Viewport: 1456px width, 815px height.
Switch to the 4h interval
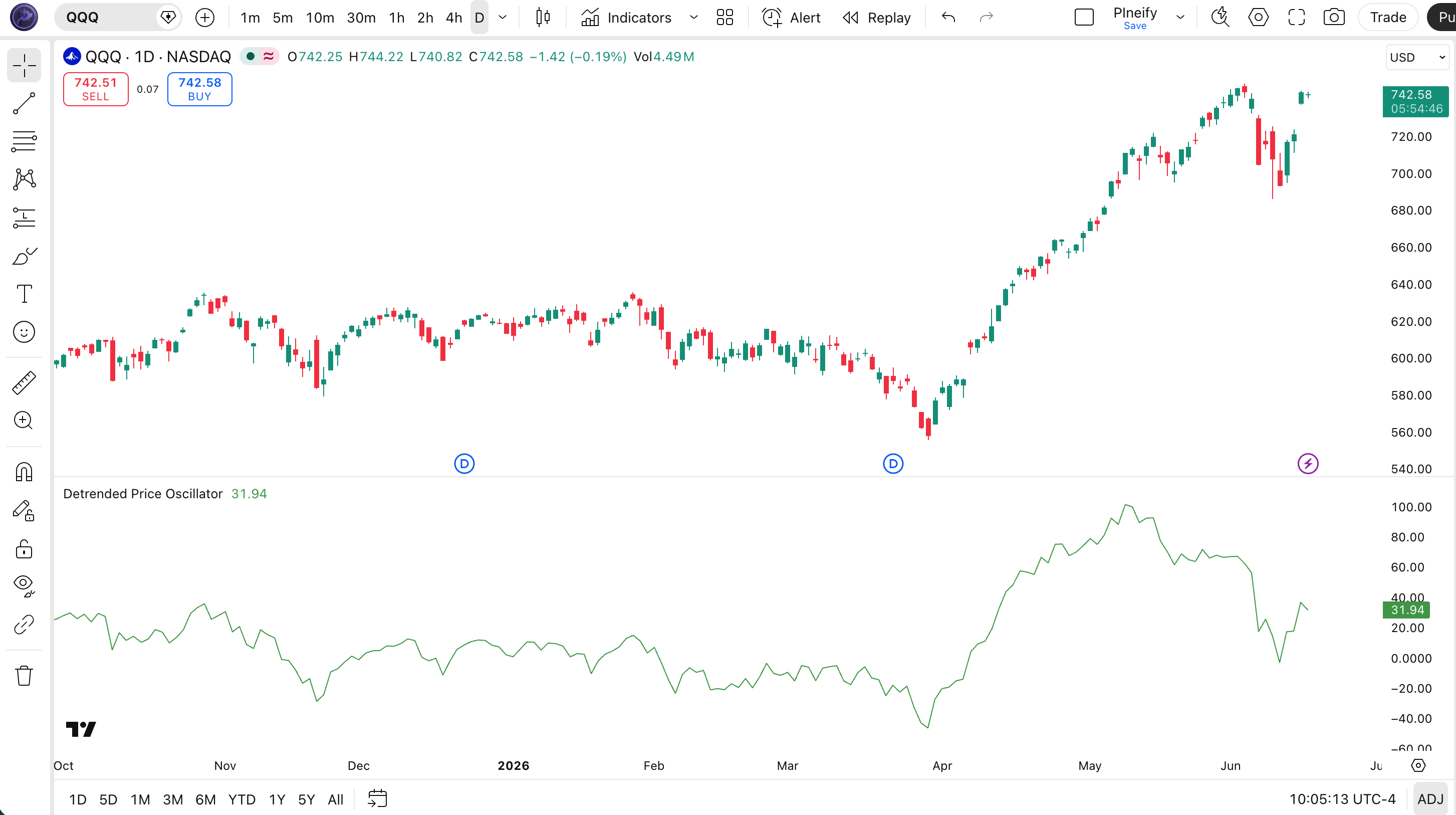[454, 18]
